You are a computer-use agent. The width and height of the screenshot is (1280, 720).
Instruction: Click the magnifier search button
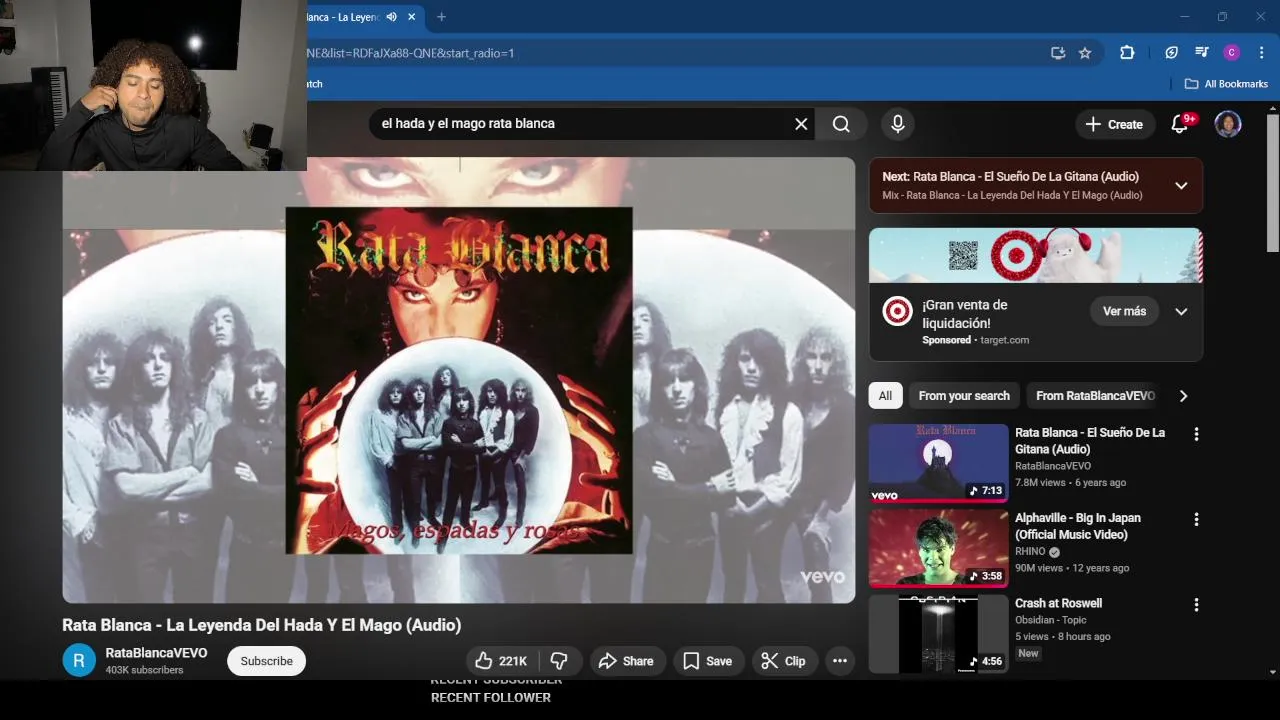pos(841,124)
